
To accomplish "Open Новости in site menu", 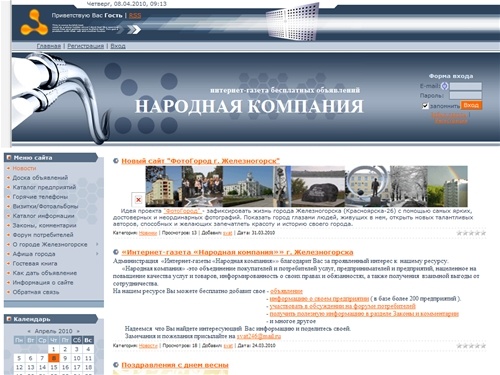I will (24, 168).
